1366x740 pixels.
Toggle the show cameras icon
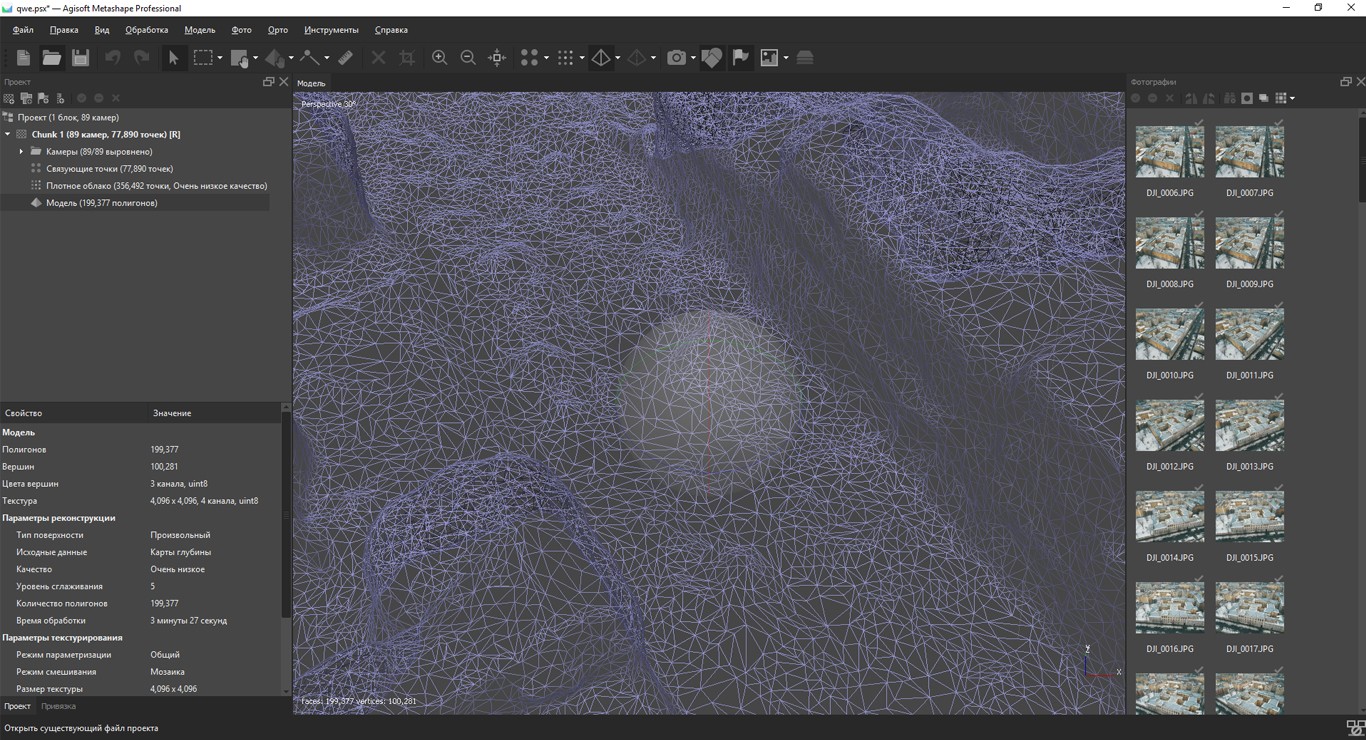click(677, 58)
